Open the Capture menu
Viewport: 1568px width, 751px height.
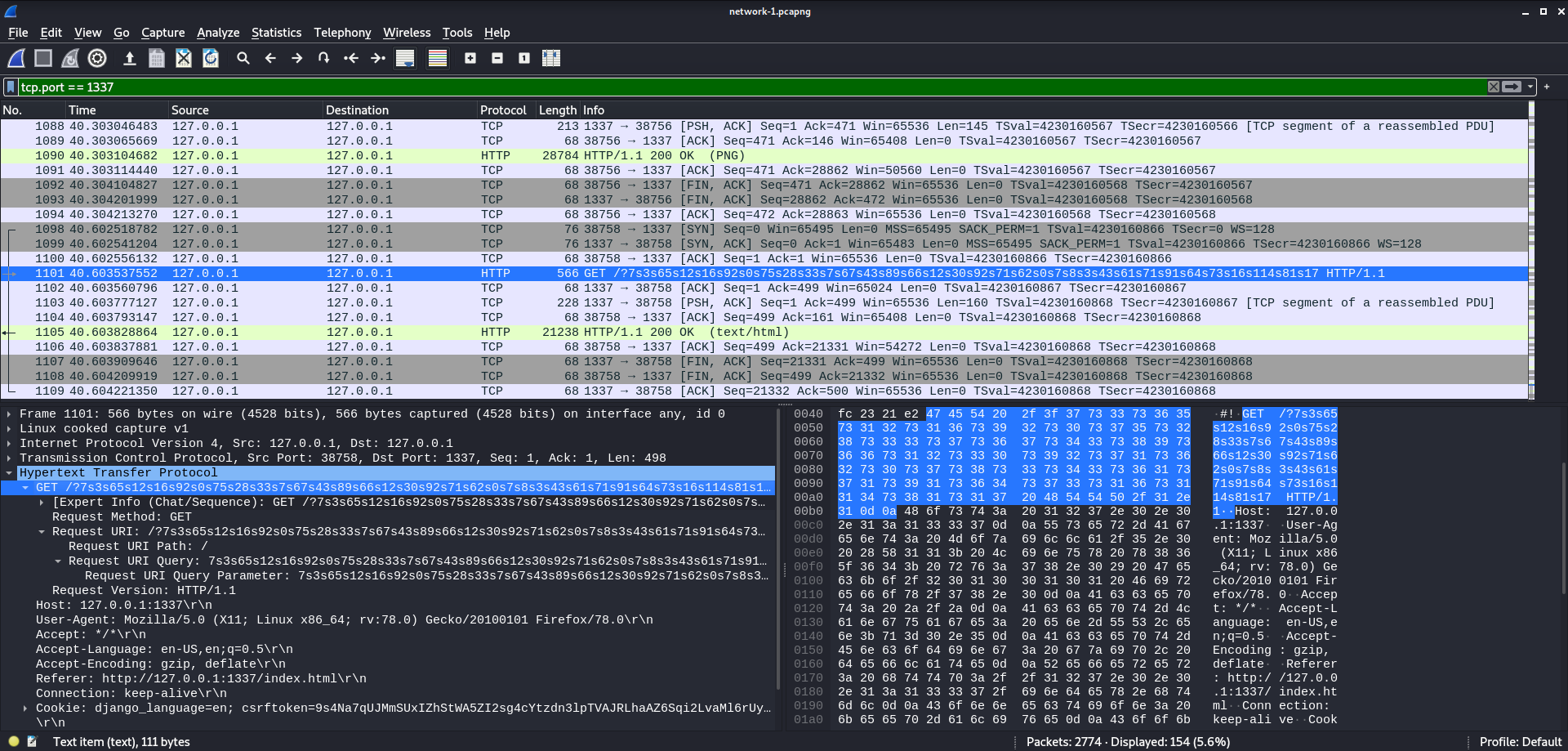[x=163, y=33]
